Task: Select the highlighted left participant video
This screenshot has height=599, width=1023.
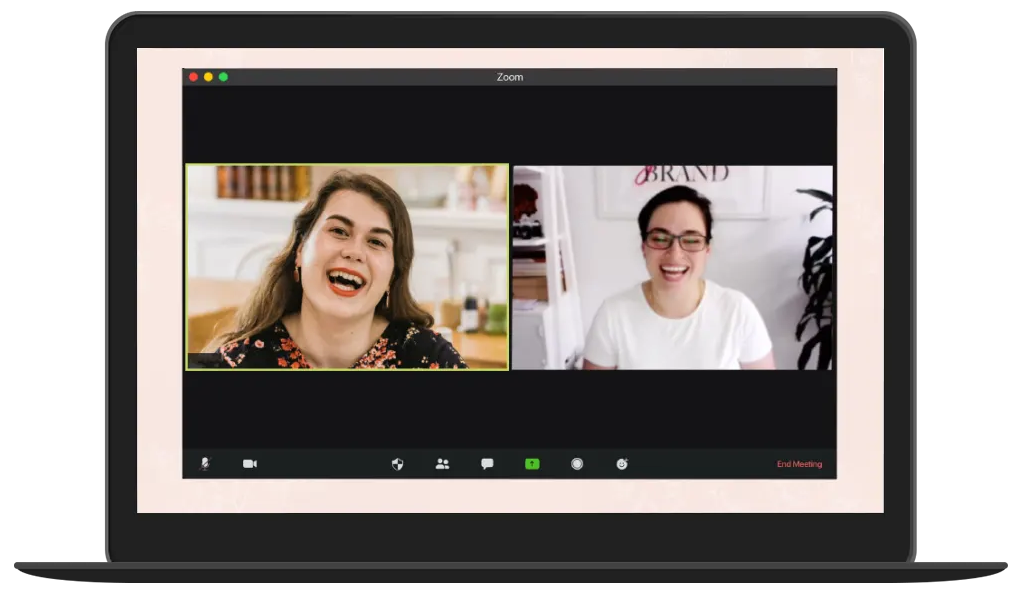Action: tap(347, 267)
